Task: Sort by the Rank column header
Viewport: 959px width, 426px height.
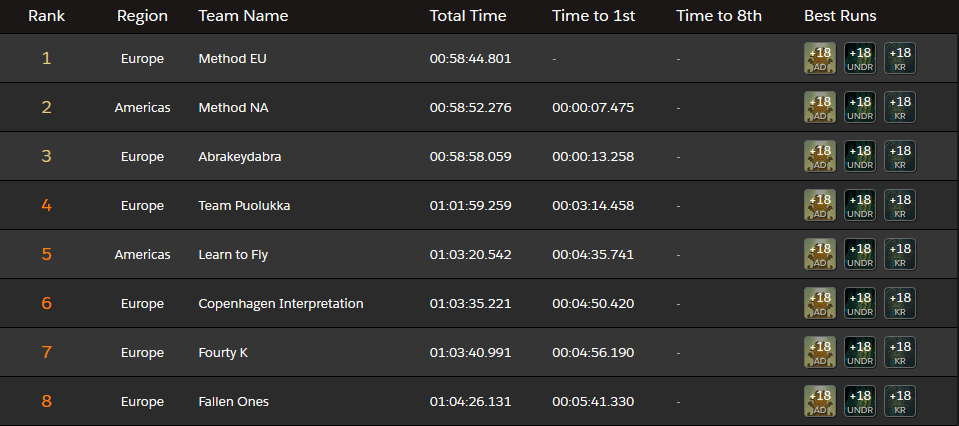Action: click(x=46, y=16)
